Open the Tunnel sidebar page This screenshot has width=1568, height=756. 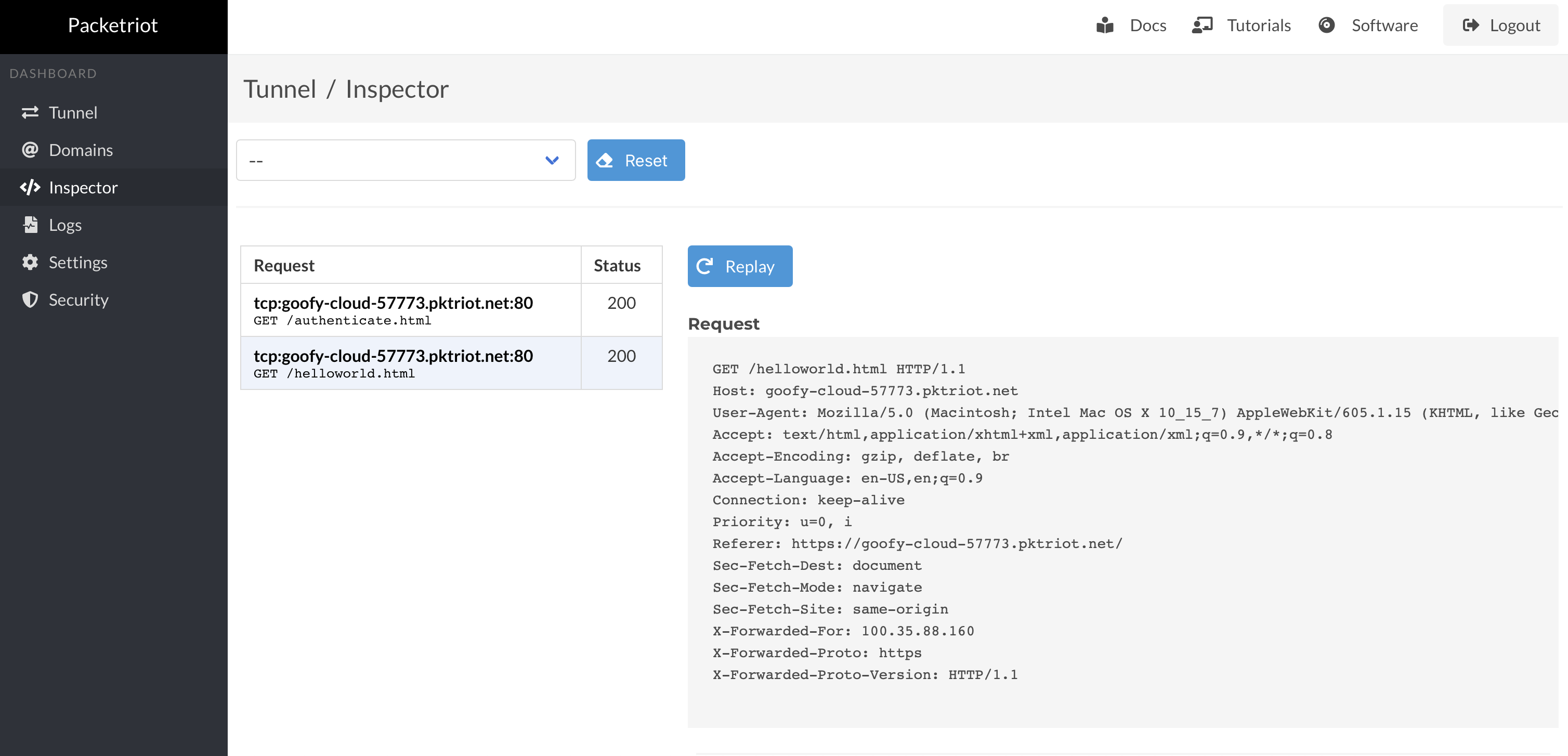(114, 113)
